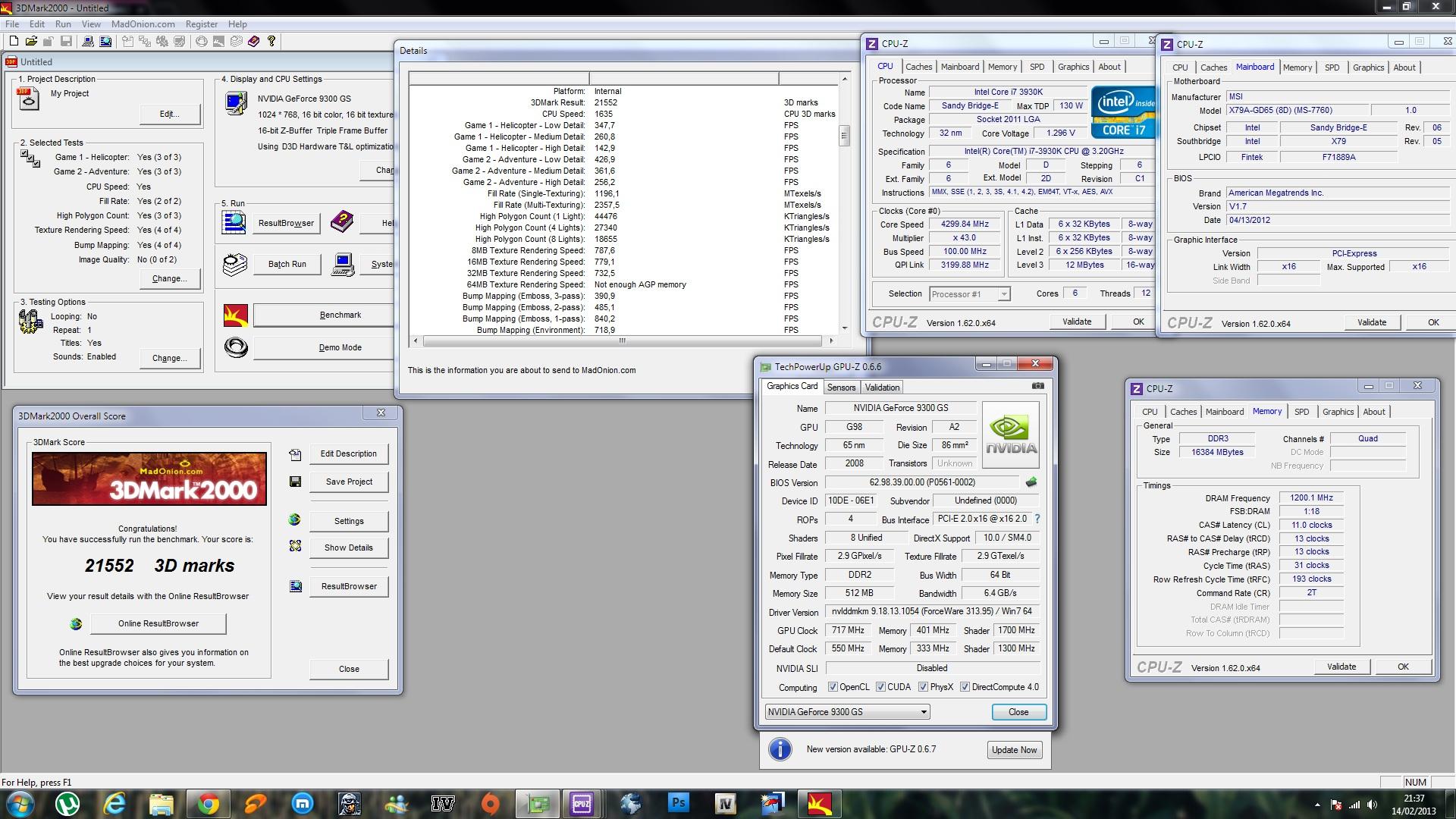
Task: Show hidden system tray icons arrow
Action: click(x=1317, y=805)
